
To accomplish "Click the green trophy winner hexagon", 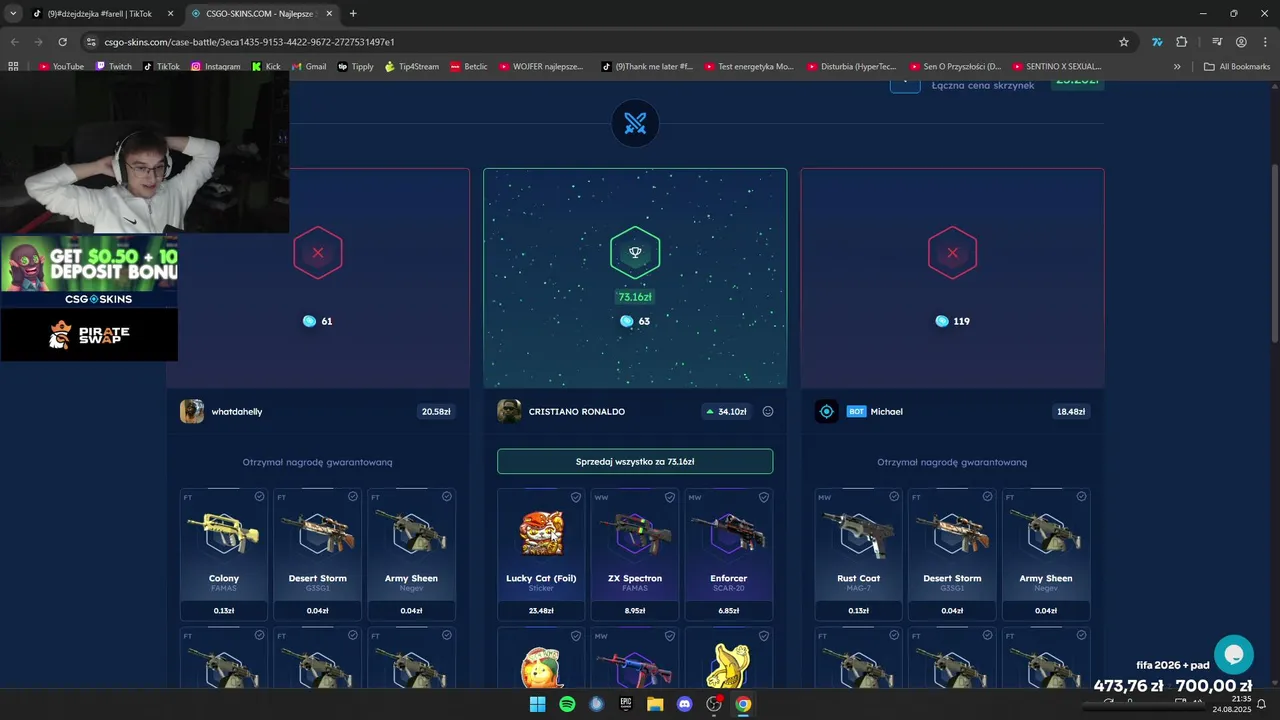I will pos(635,252).
